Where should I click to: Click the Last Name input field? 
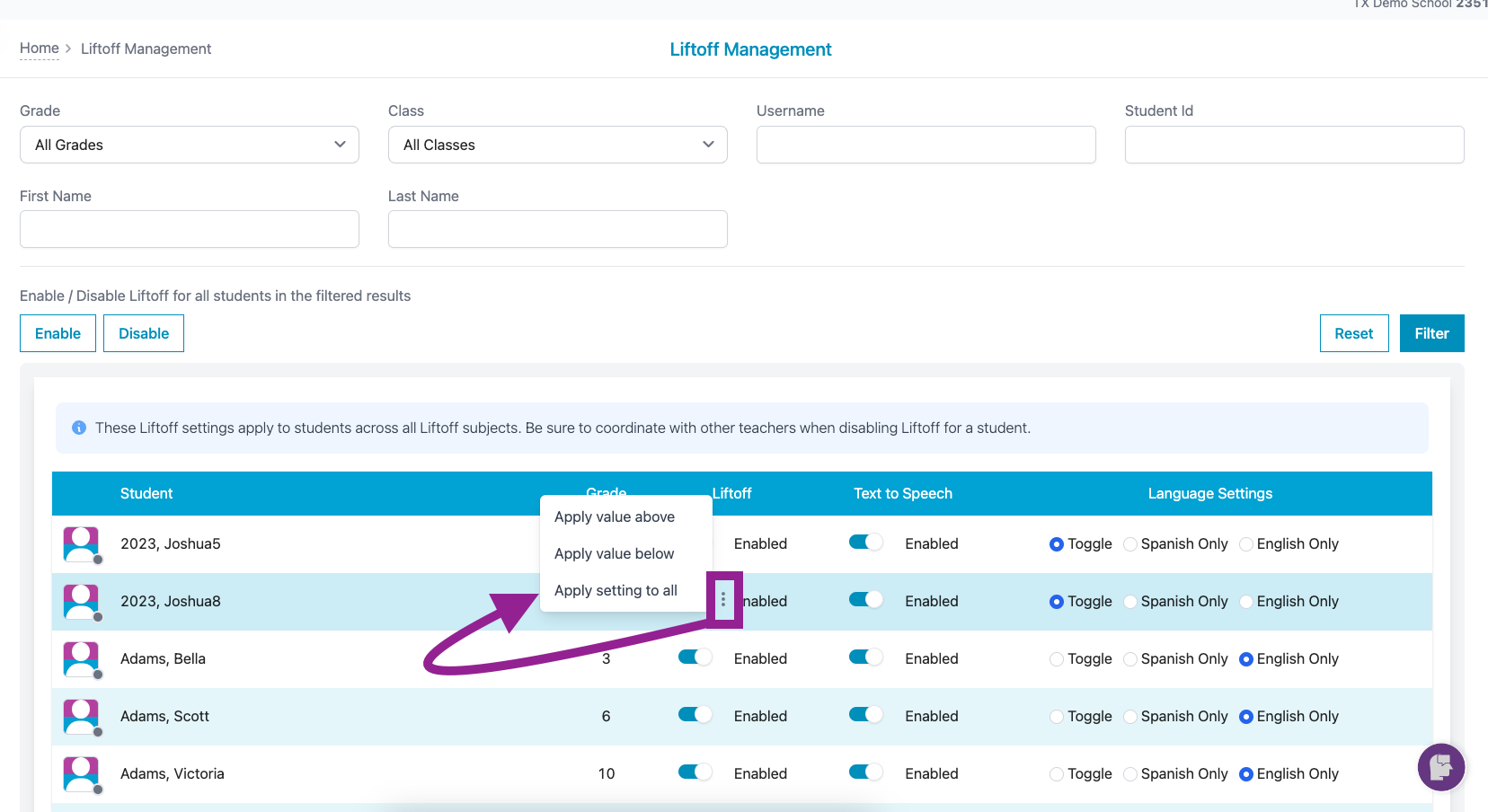pyautogui.click(x=558, y=229)
